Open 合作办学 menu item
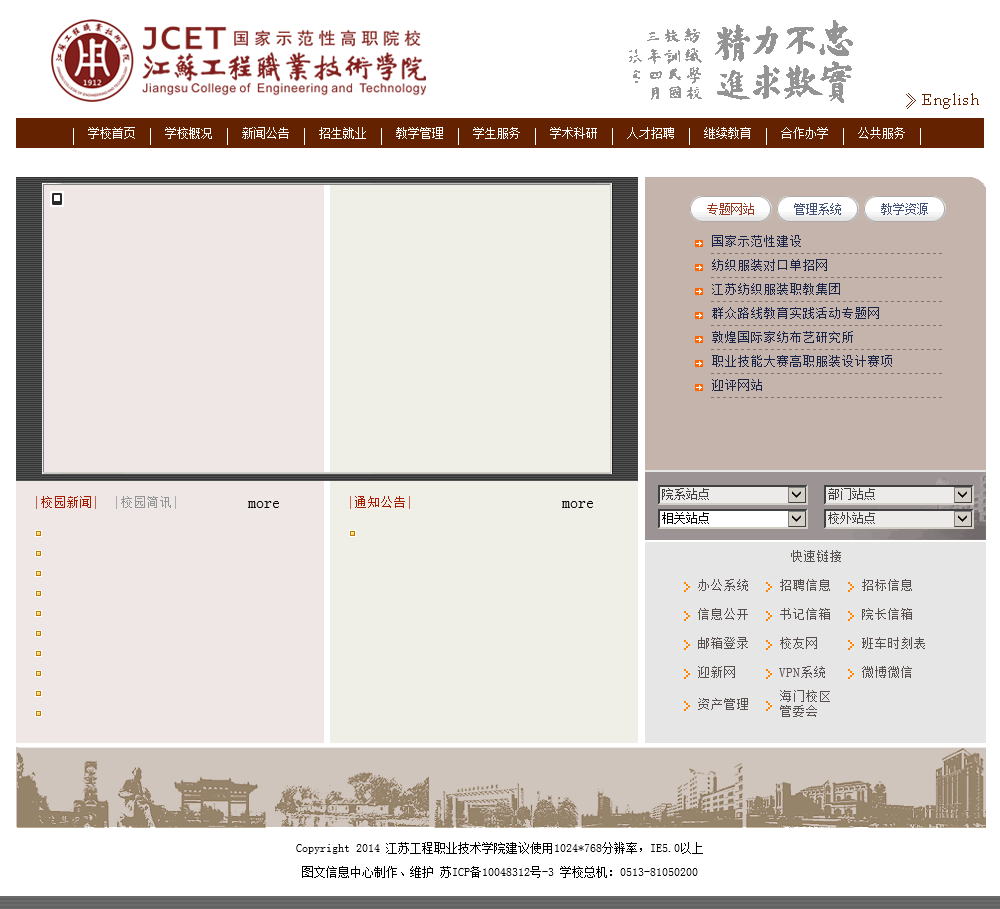 tap(804, 133)
